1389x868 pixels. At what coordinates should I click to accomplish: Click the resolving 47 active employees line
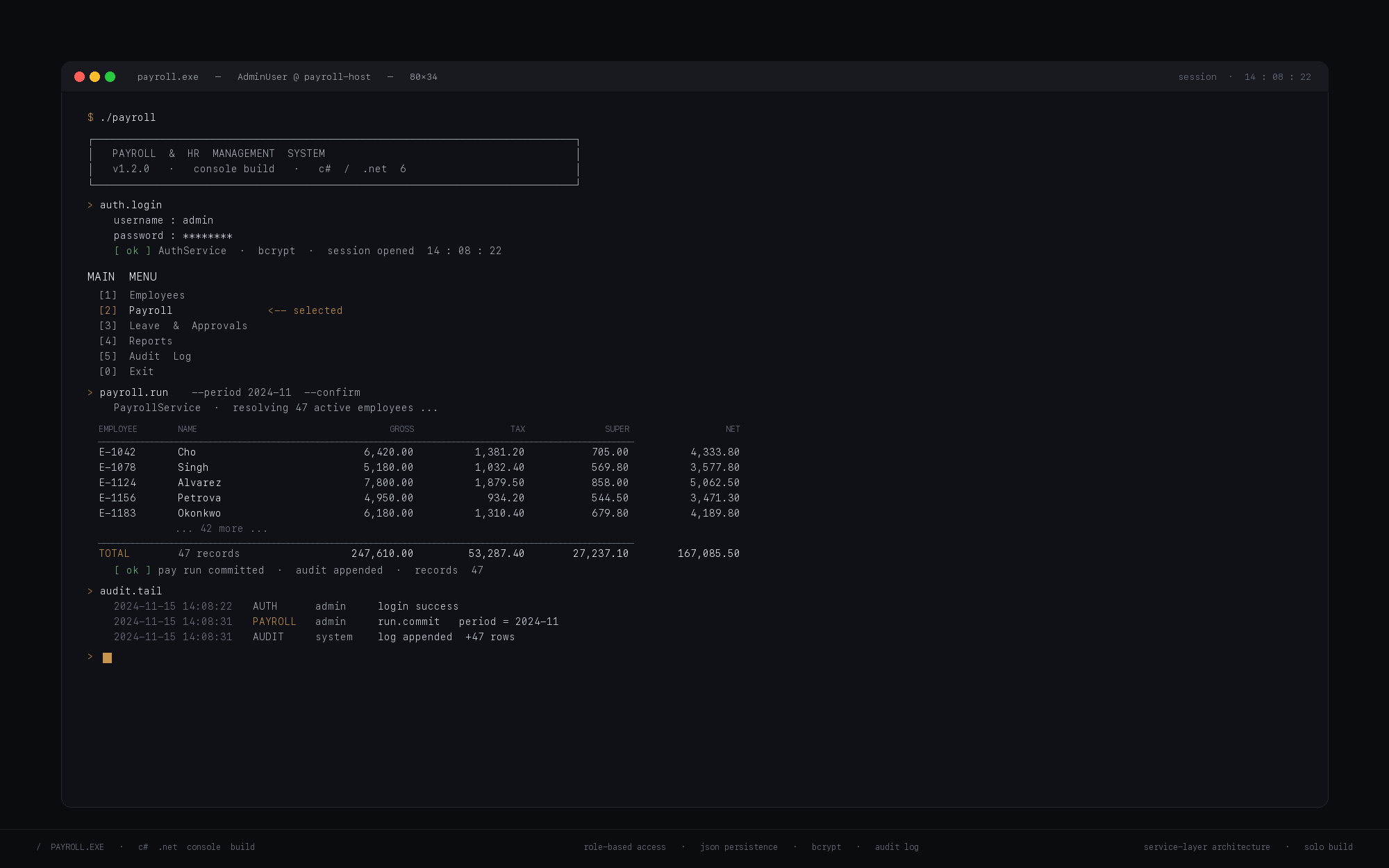coord(276,408)
